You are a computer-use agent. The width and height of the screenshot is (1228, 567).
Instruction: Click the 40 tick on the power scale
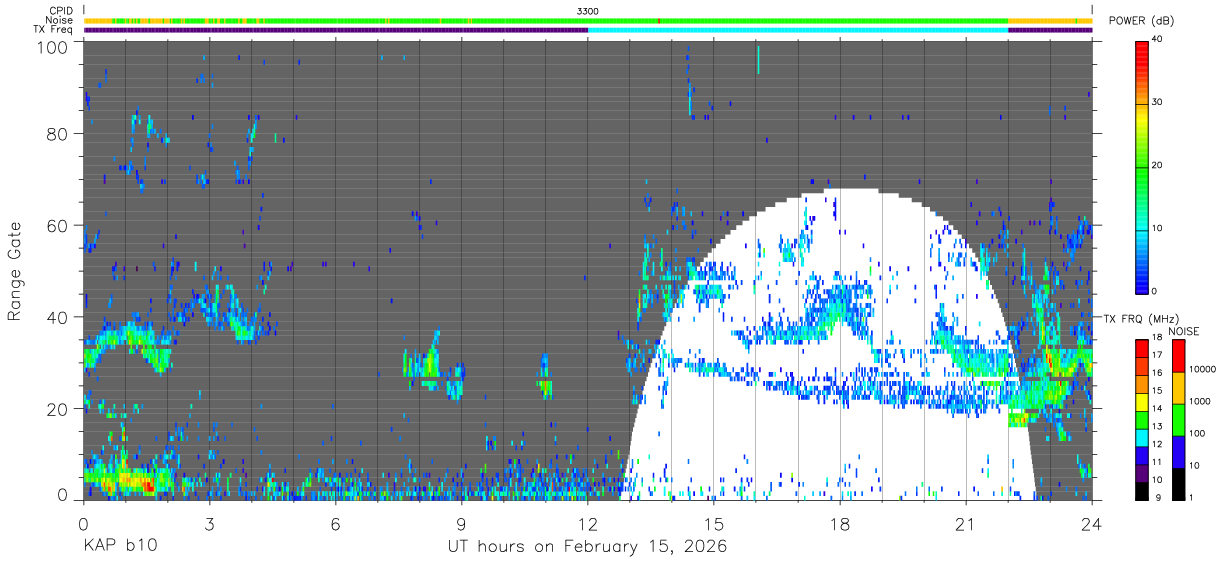(1157, 40)
